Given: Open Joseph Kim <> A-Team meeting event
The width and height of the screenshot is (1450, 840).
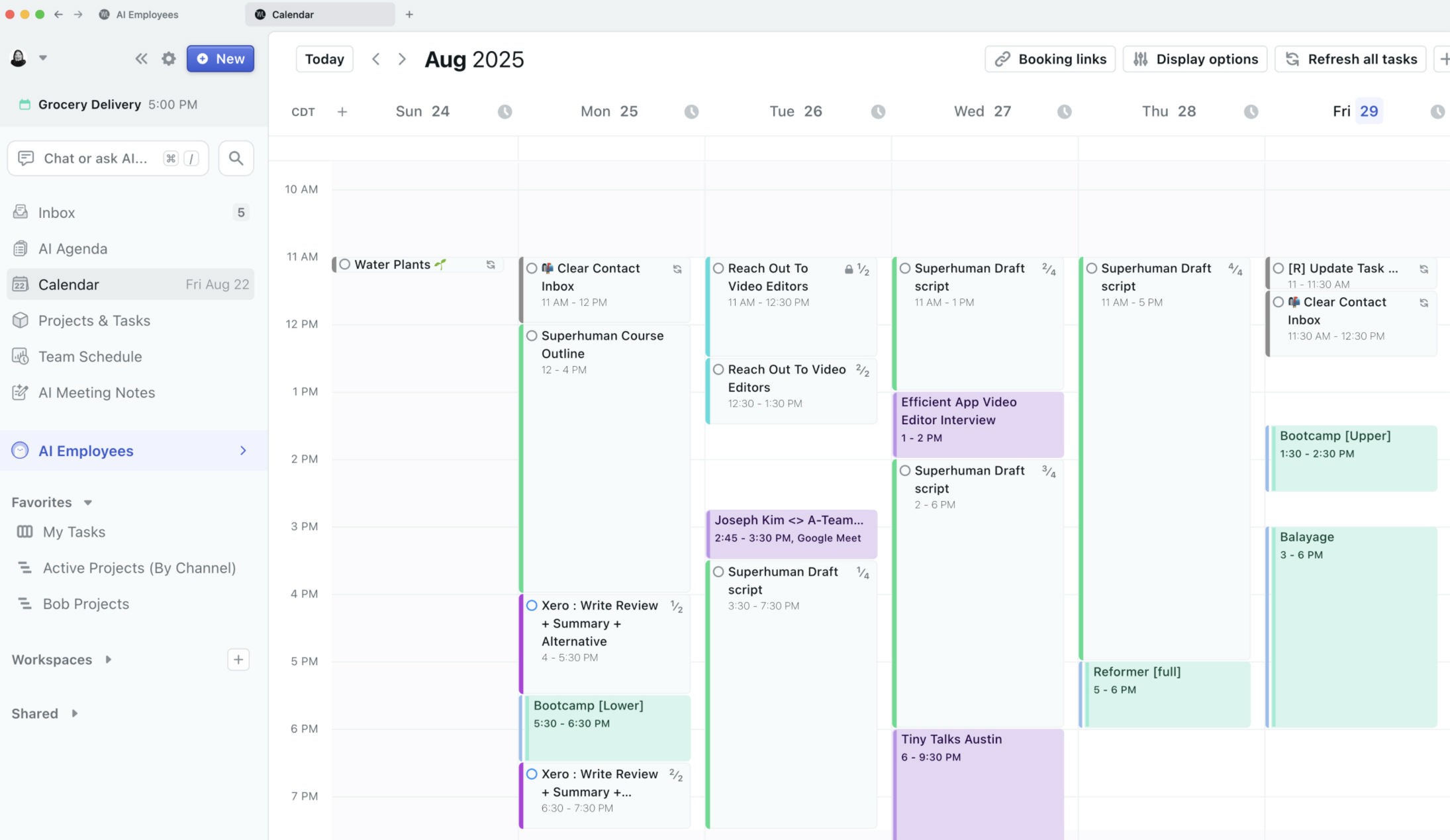Looking at the screenshot, I should point(791,534).
